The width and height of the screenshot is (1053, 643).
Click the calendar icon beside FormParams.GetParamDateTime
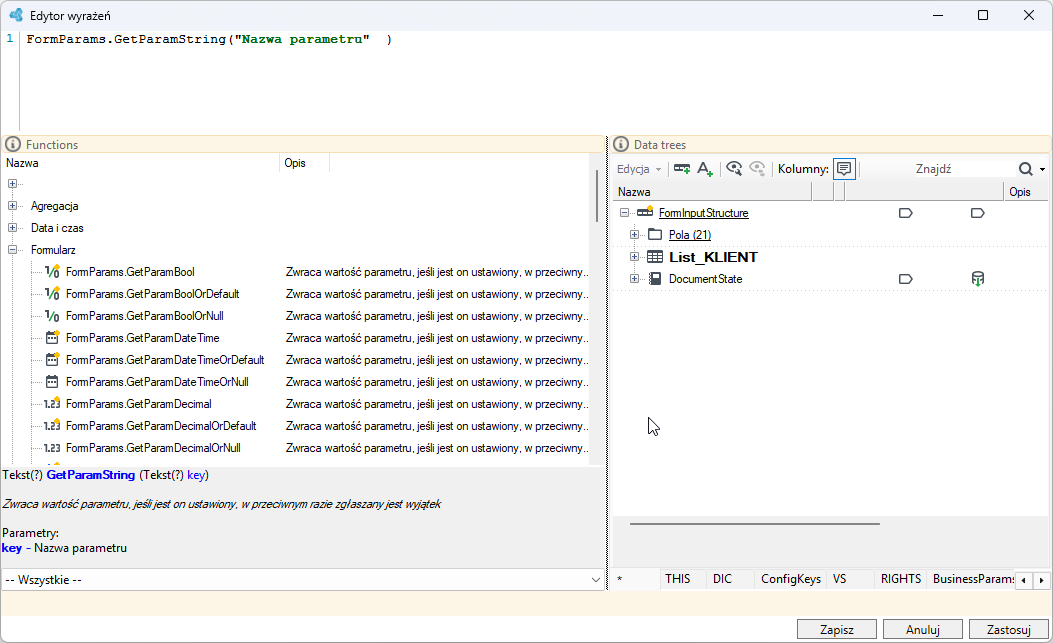click(52, 337)
